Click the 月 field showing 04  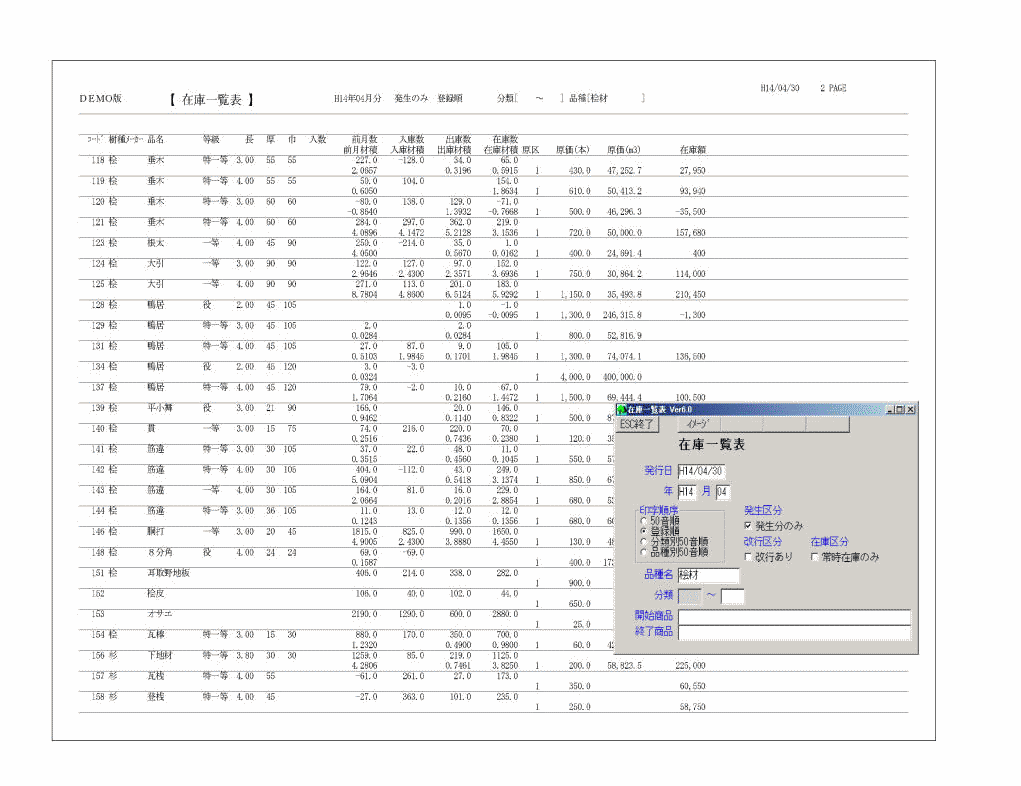pyautogui.click(x=723, y=492)
